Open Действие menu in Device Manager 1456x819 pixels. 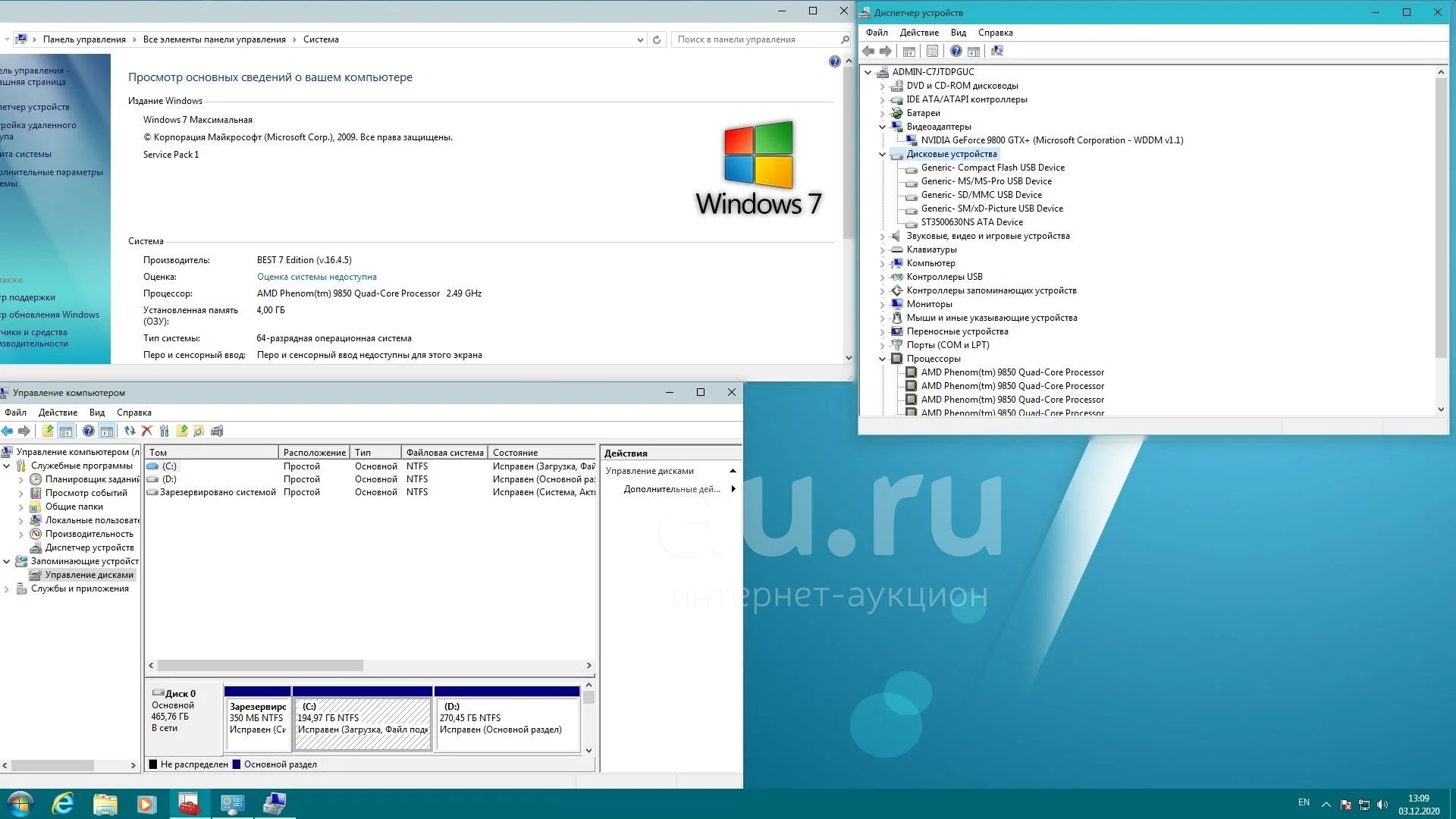pyautogui.click(x=919, y=33)
